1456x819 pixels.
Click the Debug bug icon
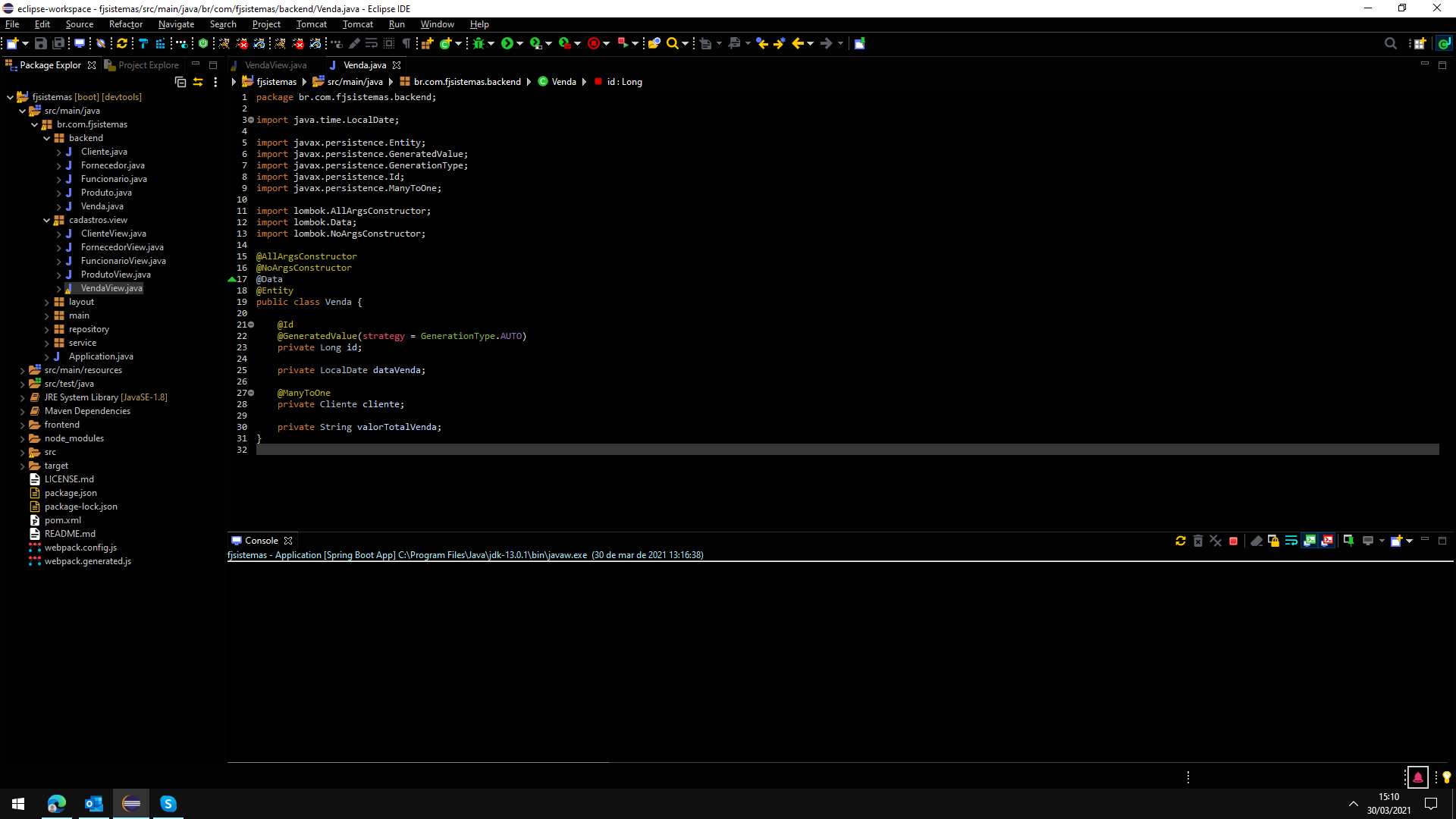pos(479,43)
